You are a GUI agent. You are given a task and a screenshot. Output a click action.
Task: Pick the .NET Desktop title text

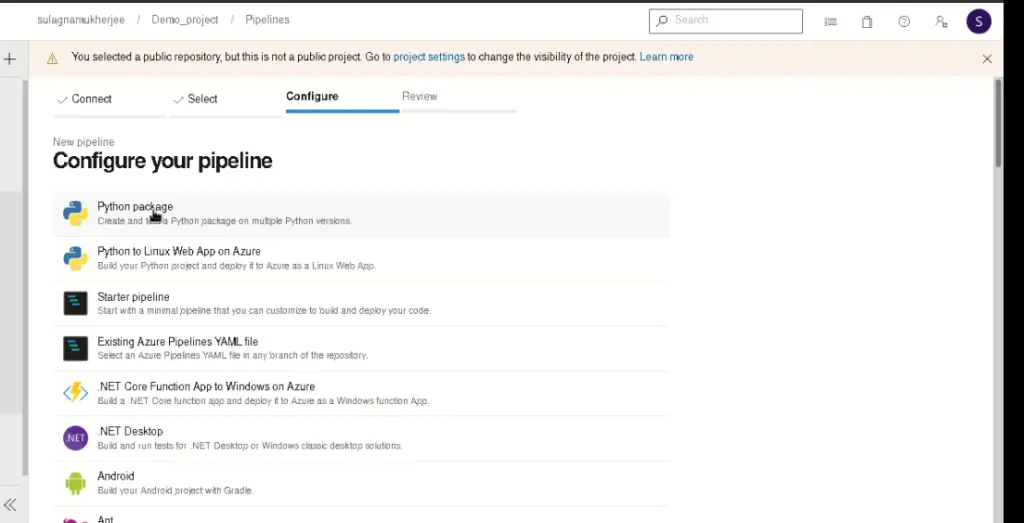click(130, 432)
